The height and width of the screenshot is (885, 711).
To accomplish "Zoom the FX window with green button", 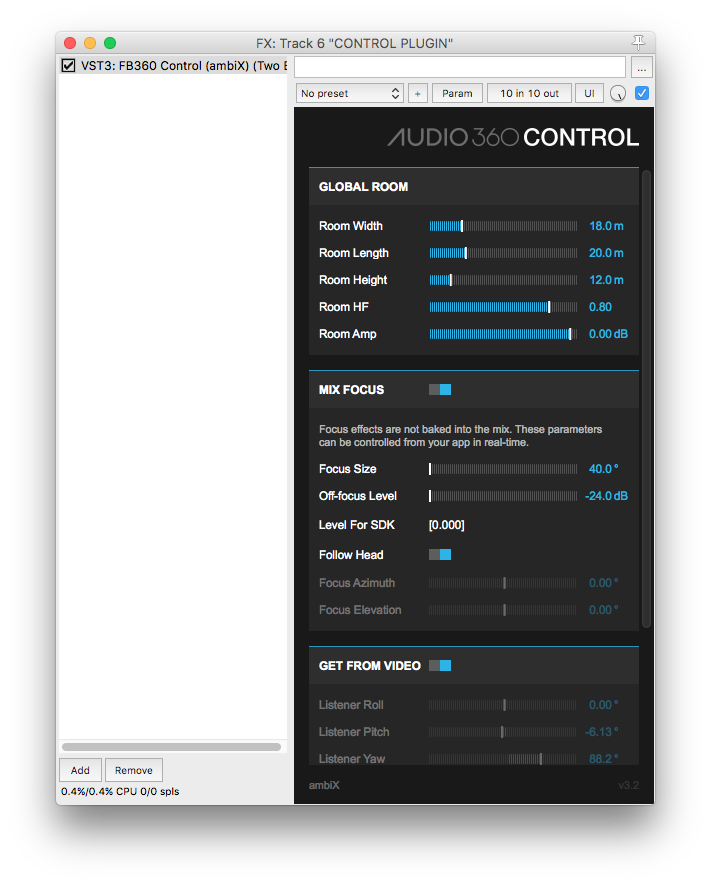I will tap(110, 43).
